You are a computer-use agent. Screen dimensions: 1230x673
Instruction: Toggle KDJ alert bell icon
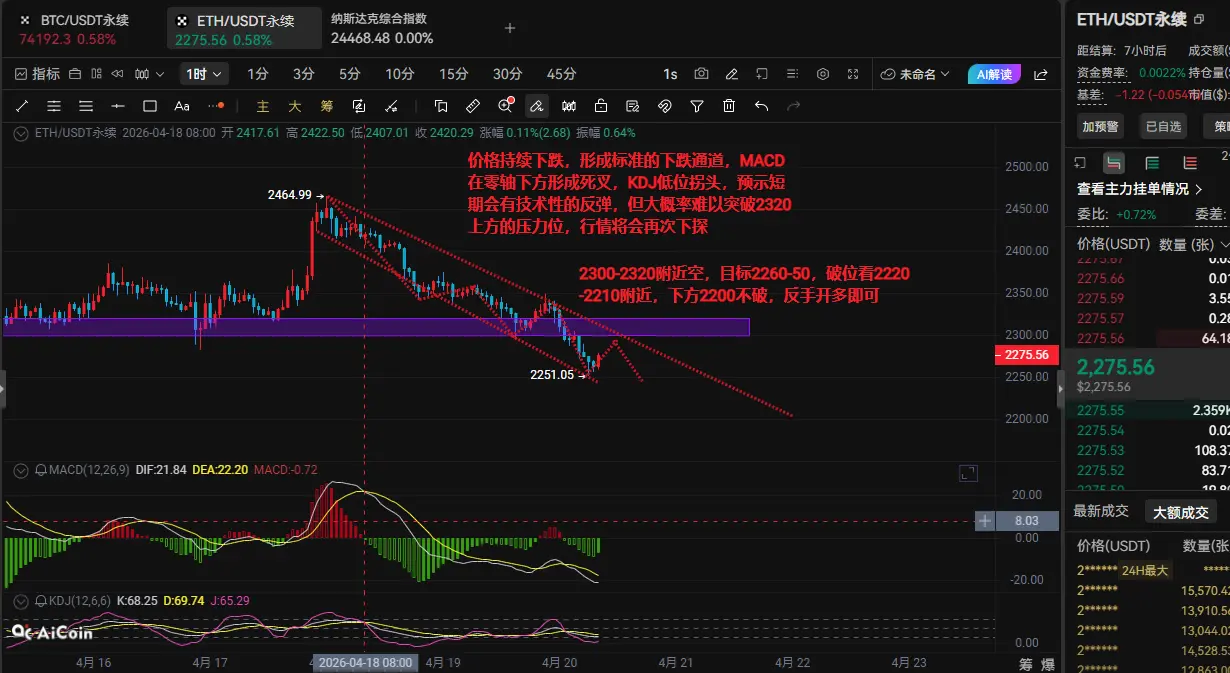40,600
